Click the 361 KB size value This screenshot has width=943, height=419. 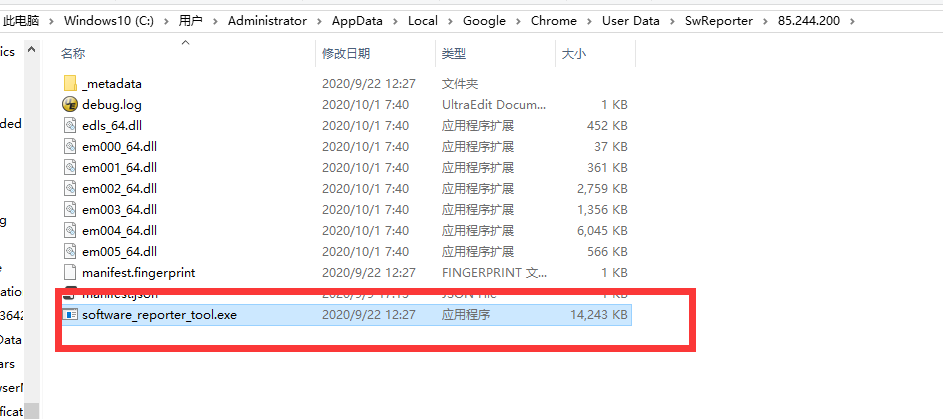pos(607,168)
